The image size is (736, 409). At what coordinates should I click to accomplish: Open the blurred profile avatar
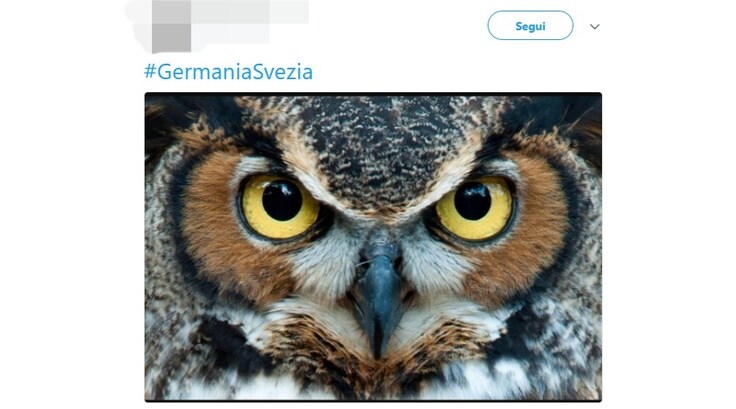171,26
